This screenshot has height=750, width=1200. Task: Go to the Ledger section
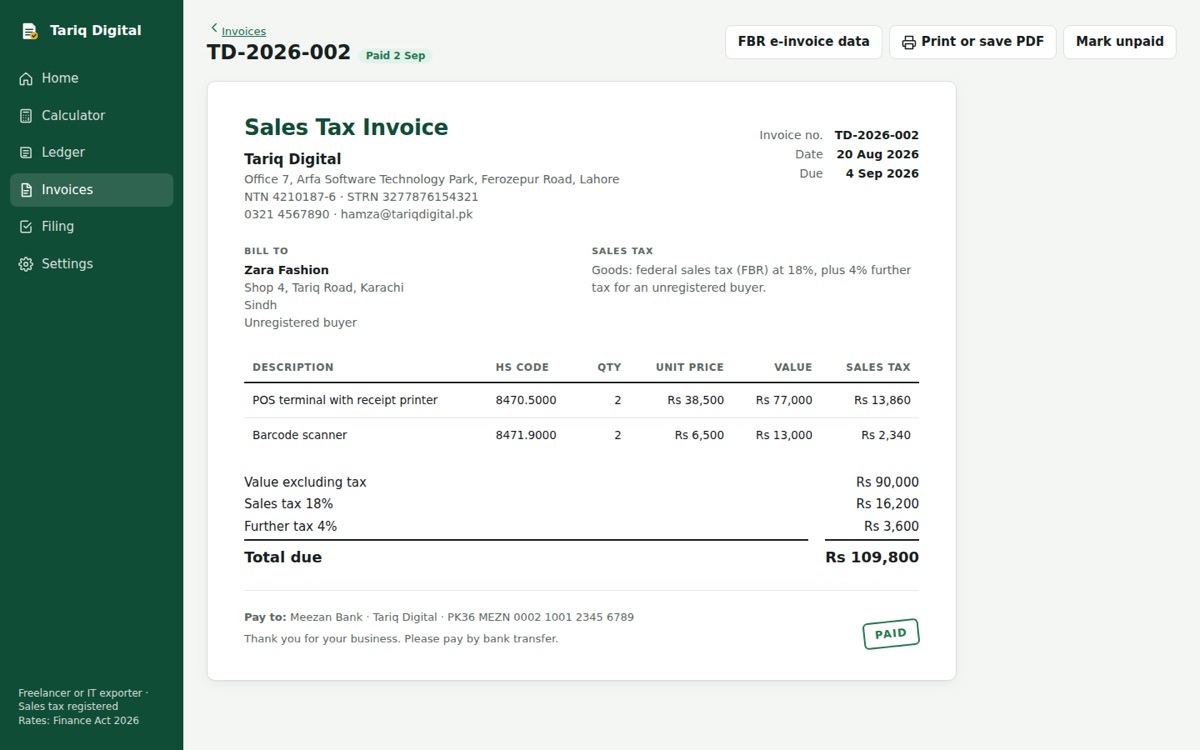click(x=92, y=153)
